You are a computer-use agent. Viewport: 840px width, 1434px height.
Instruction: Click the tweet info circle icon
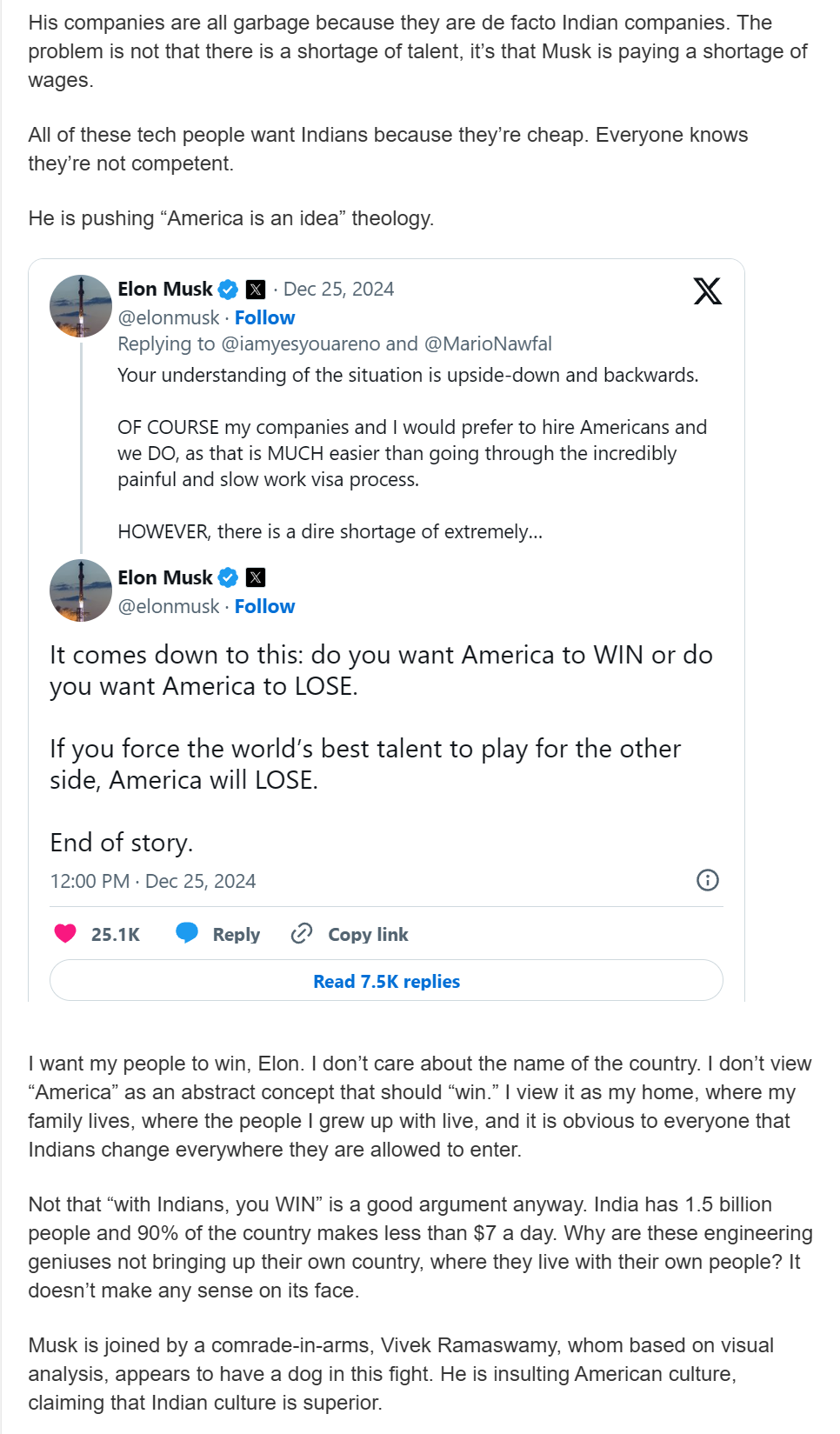(708, 880)
